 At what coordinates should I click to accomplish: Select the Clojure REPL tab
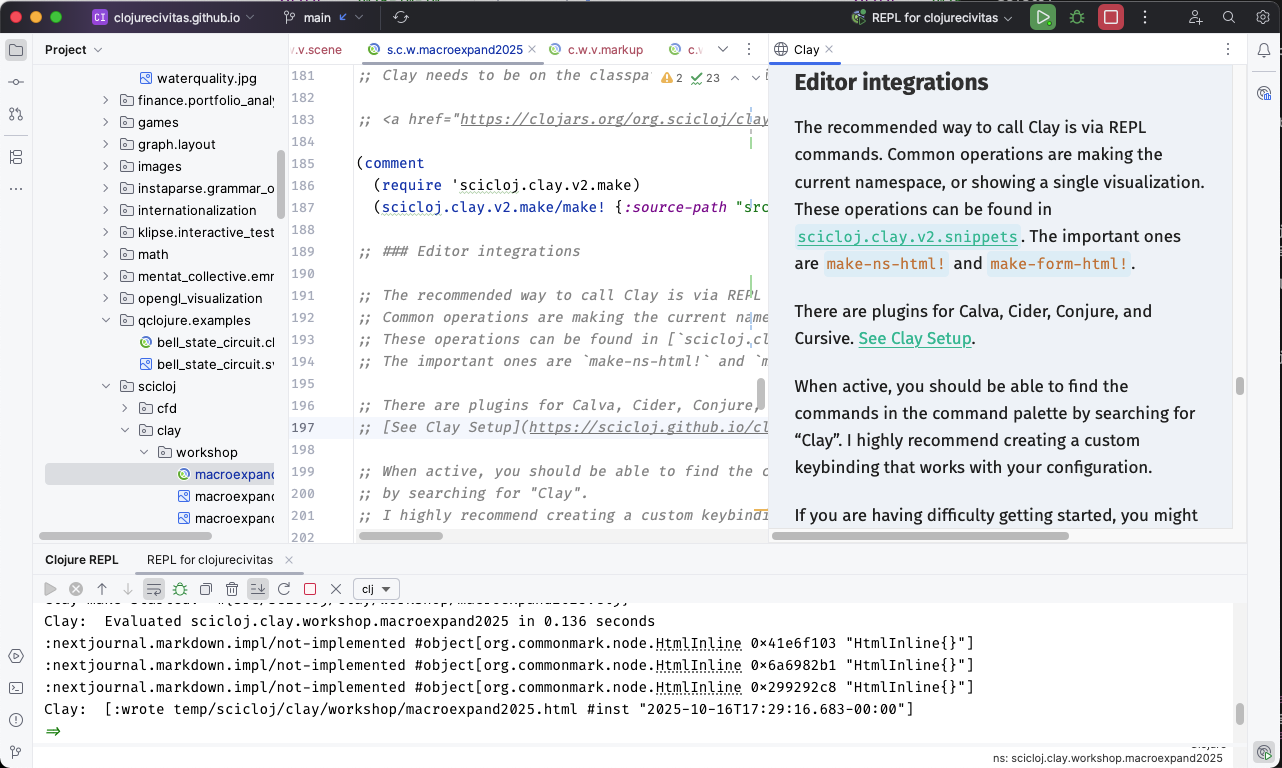(x=81, y=560)
